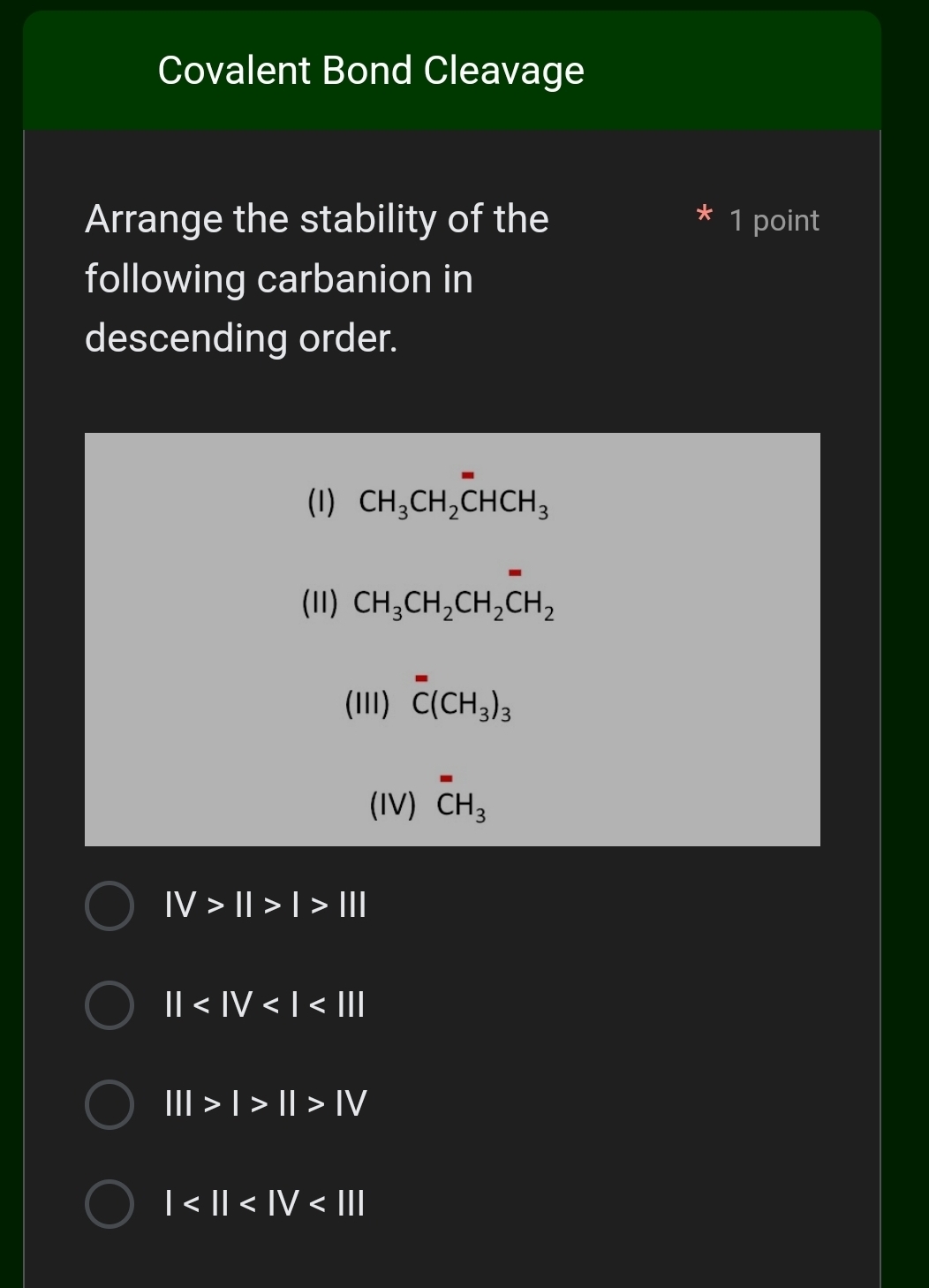The width and height of the screenshot is (929, 1288).
Task: Choose the radio button for II < IV < I < III
Action: (110, 1005)
